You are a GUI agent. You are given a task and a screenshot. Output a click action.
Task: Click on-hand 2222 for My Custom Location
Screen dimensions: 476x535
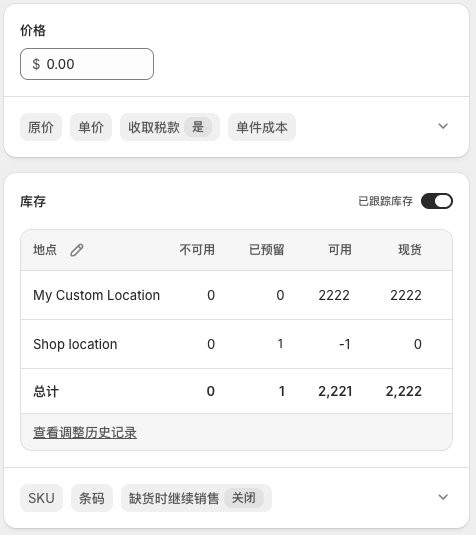[406, 295]
